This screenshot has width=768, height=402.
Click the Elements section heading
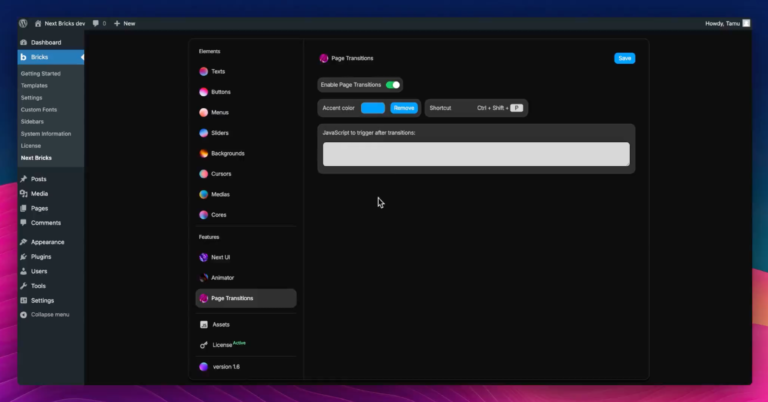(209, 51)
